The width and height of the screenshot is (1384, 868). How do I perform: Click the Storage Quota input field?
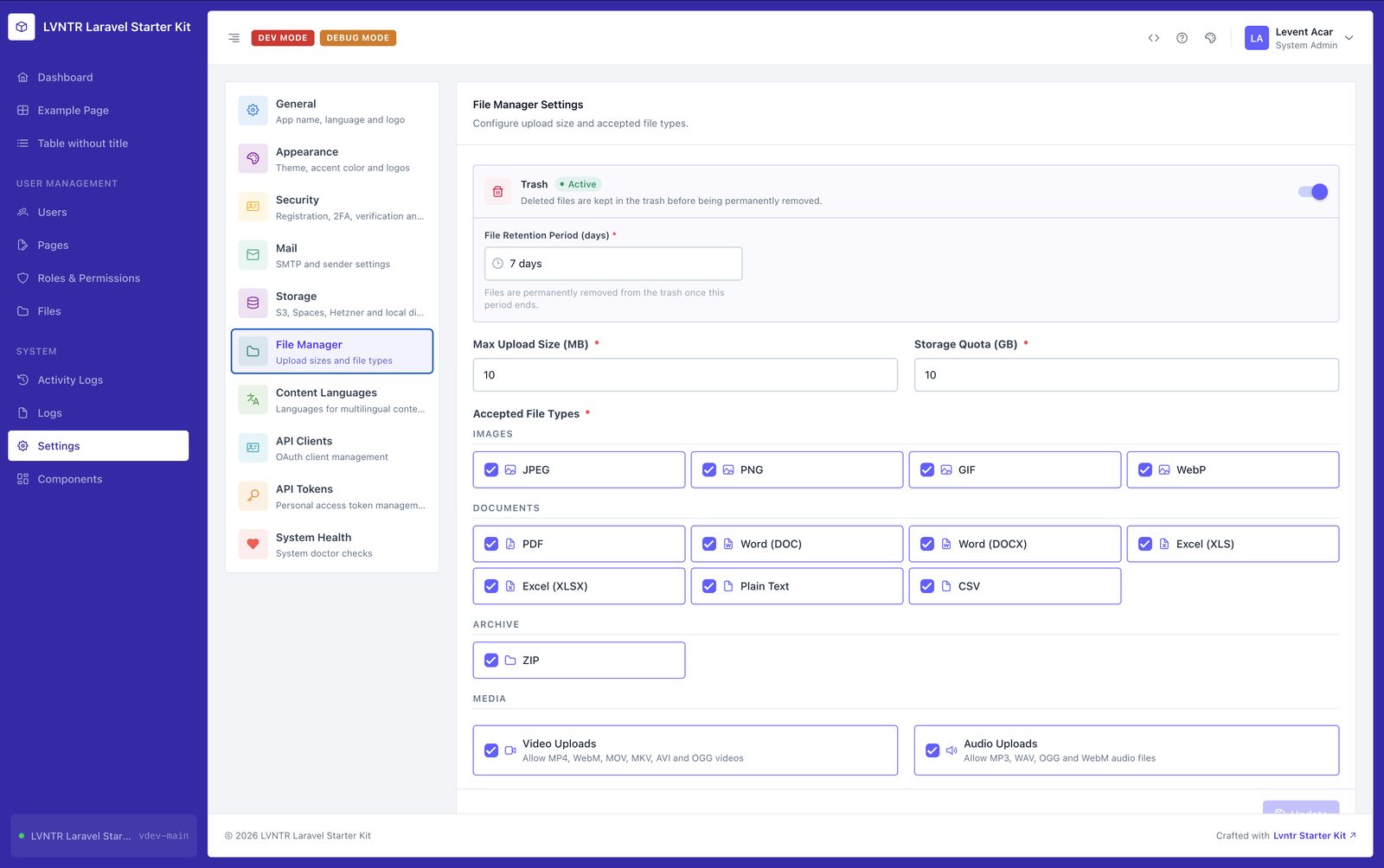(1126, 375)
